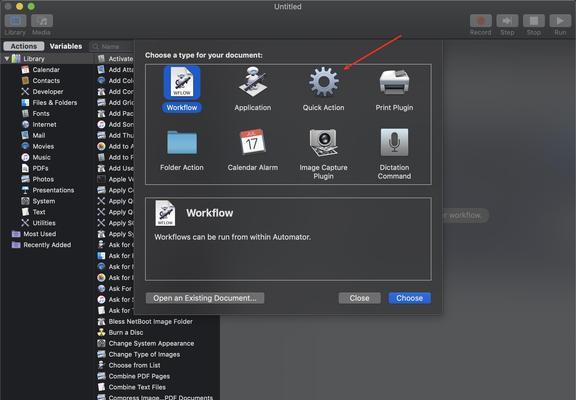Click Open an Existing Document button
The image size is (576, 400).
tap(205, 298)
